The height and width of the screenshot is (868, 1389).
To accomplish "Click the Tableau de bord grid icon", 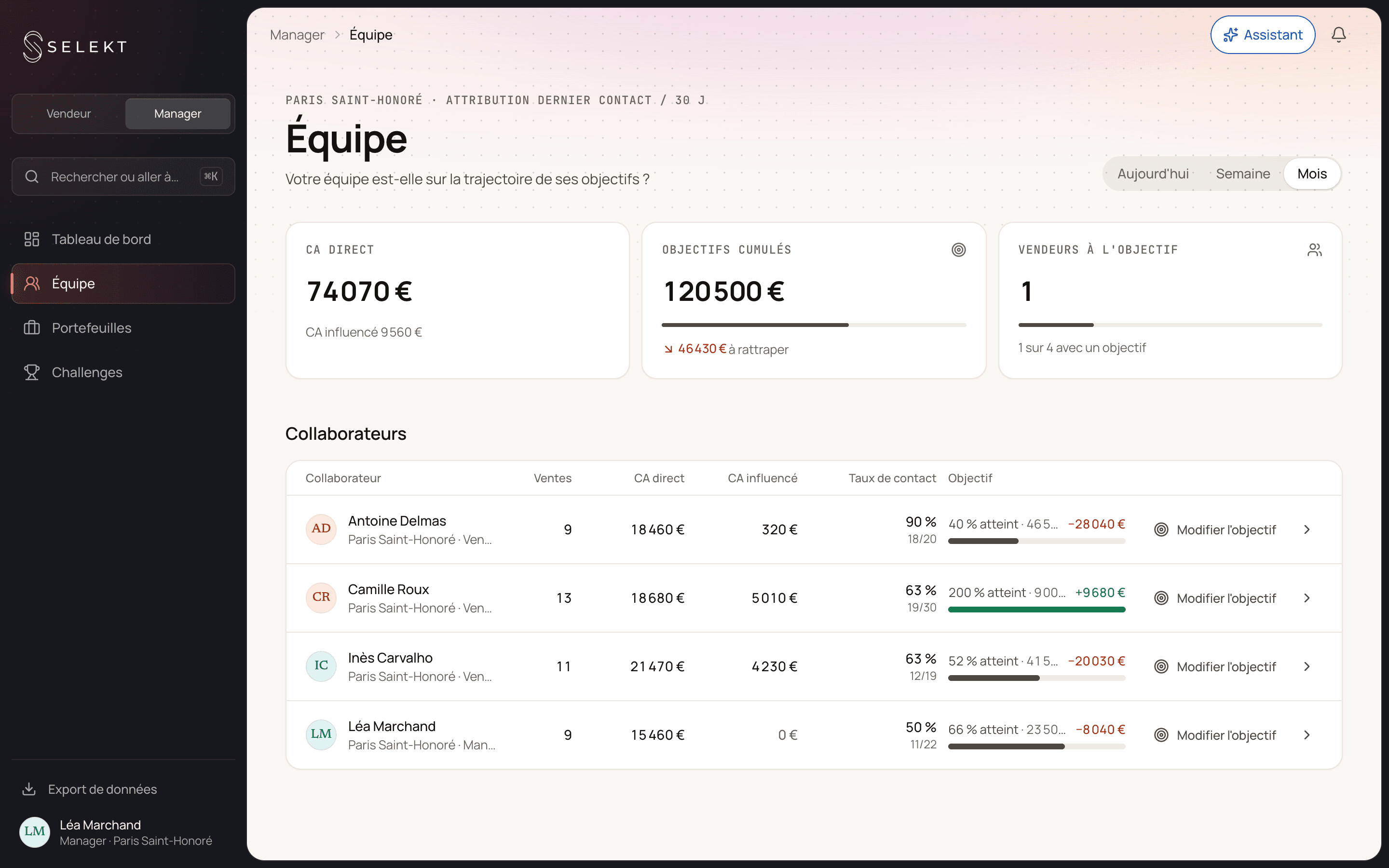I will (31, 239).
